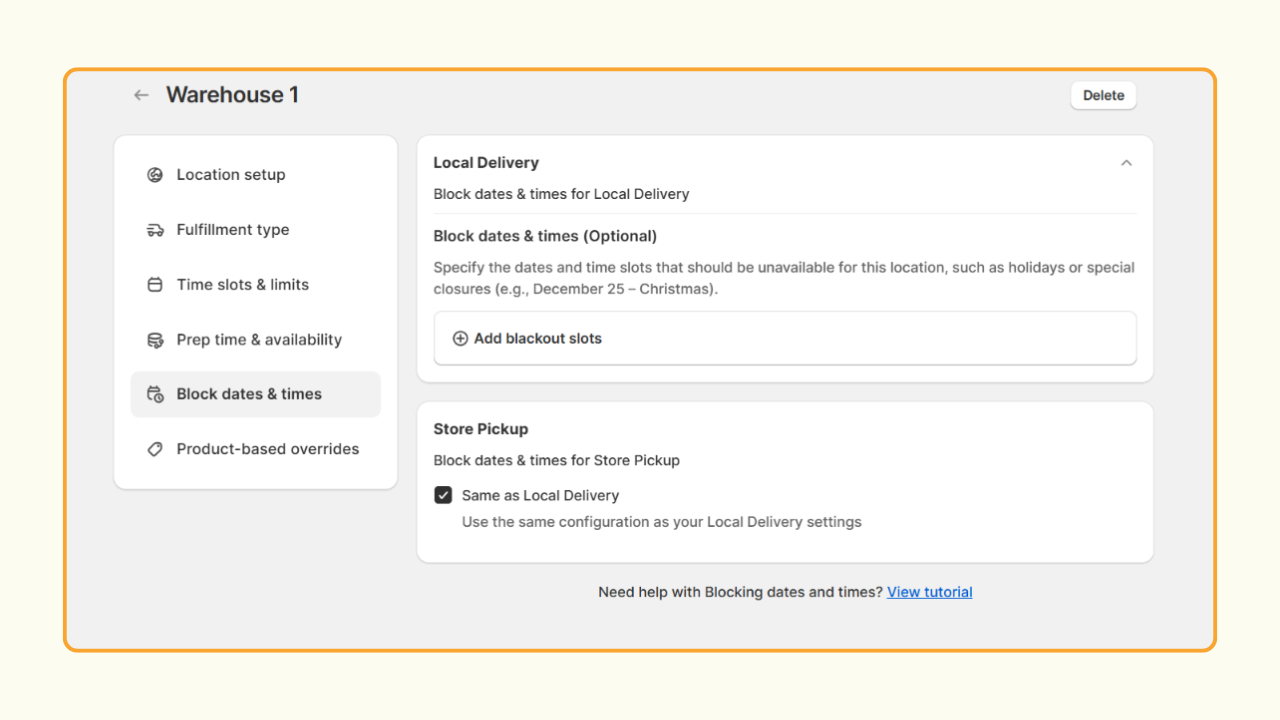Screen dimensions: 1280x720
Task: Delete the Warehouse 1 location
Action: pyautogui.click(x=1103, y=95)
